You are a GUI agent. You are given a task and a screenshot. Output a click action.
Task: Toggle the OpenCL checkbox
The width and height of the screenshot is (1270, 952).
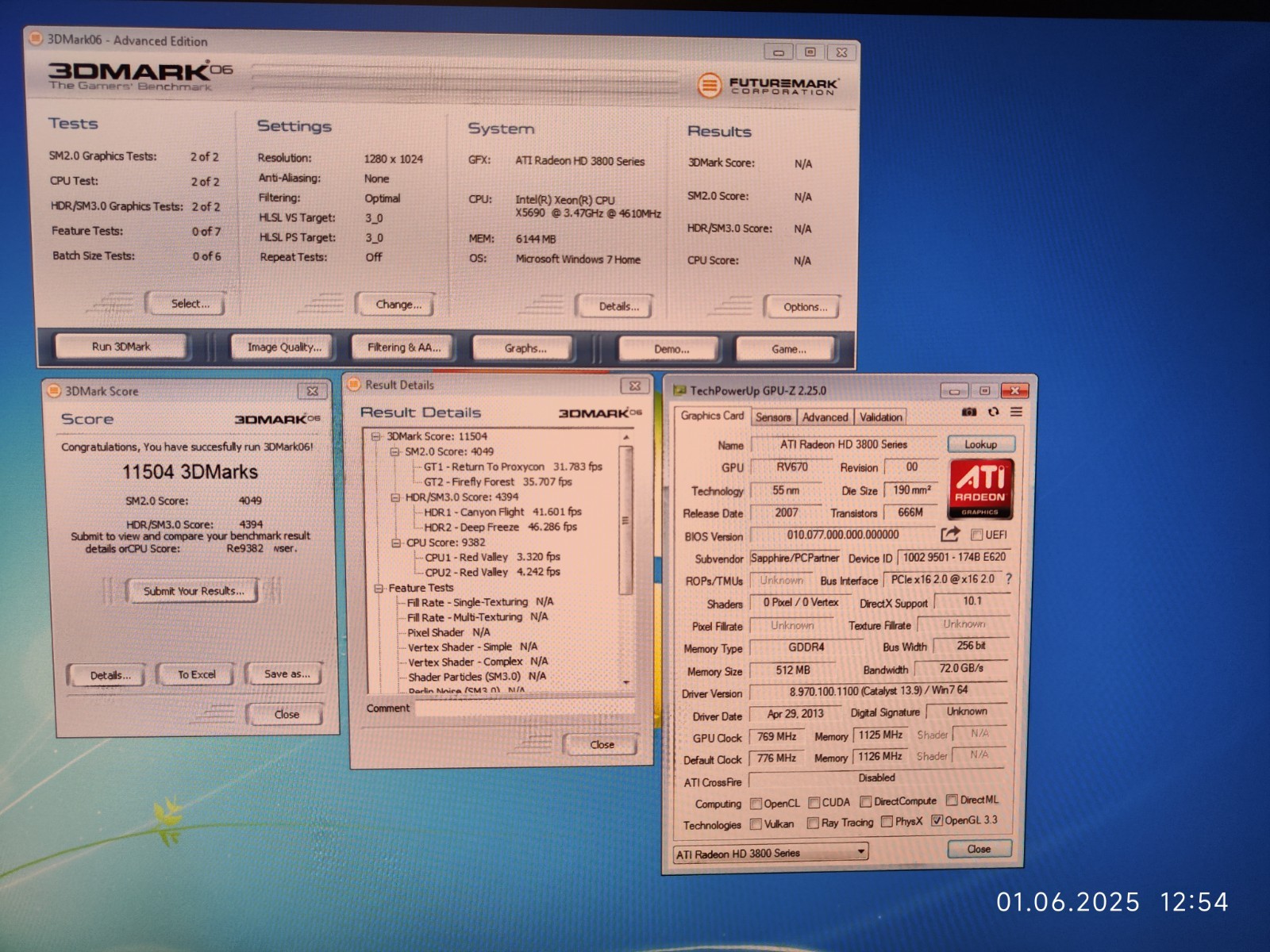point(756,803)
